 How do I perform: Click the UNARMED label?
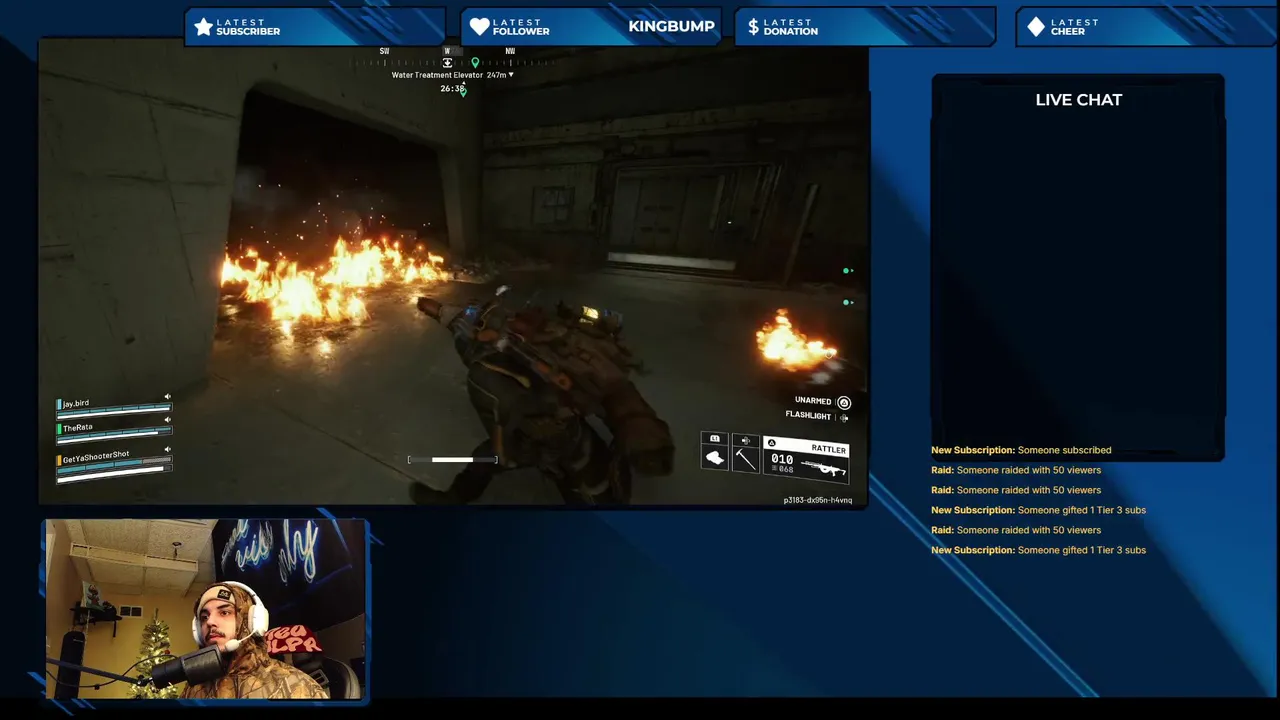point(813,401)
